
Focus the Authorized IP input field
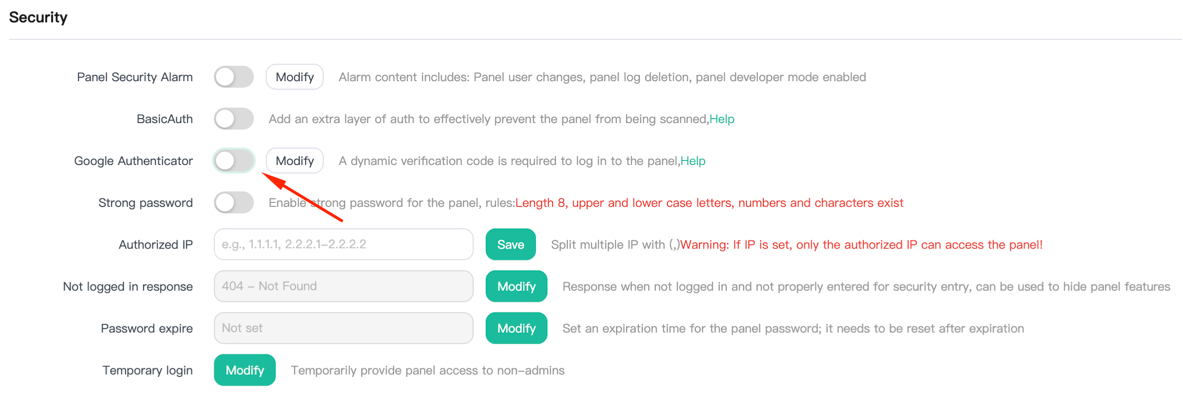[x=344, y=245]
